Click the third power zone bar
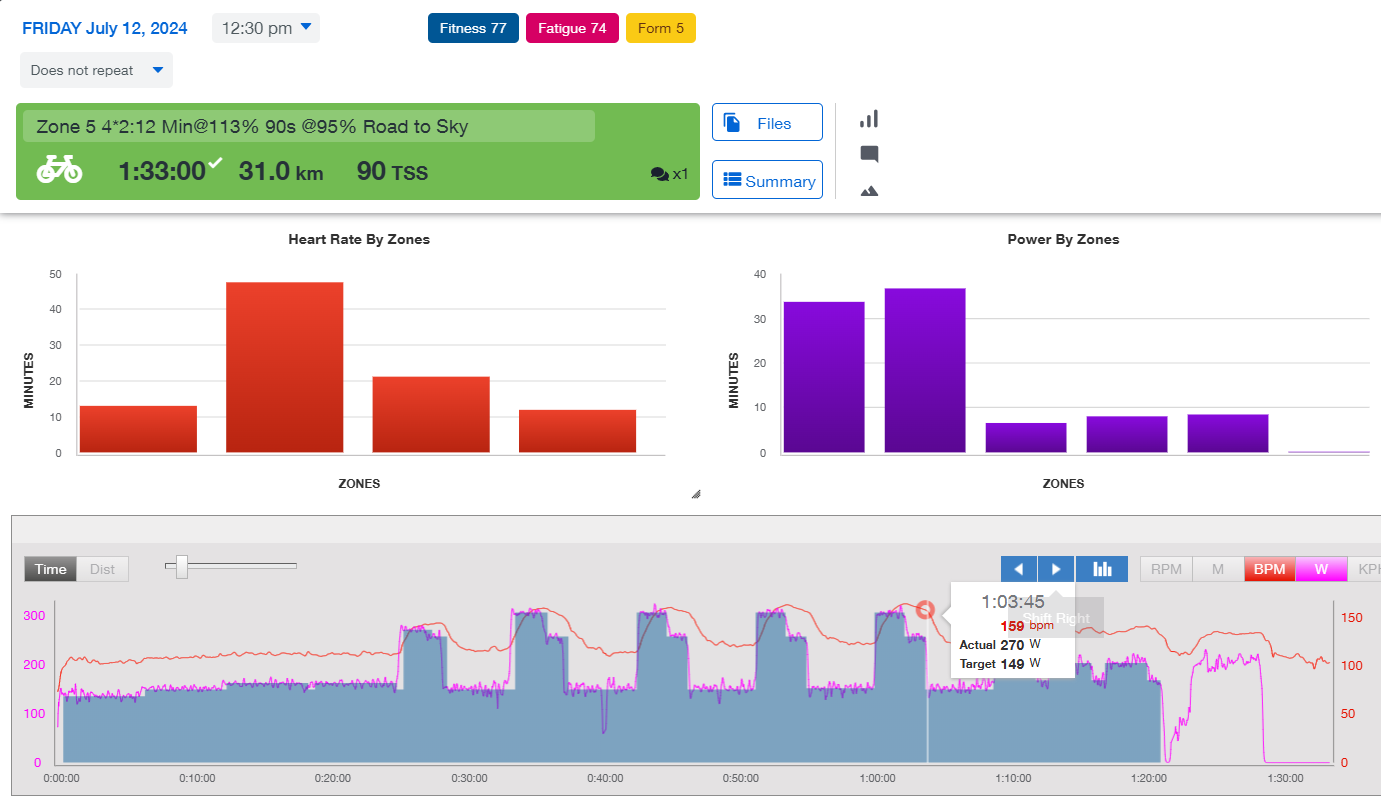 point(1026,438)
